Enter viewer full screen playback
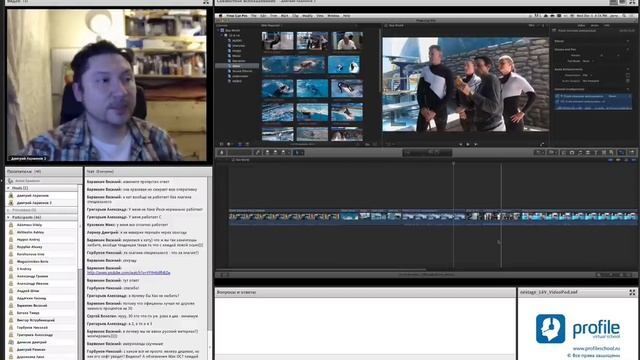The width and height of the screenshot is (640, 360). pos(542,144)
